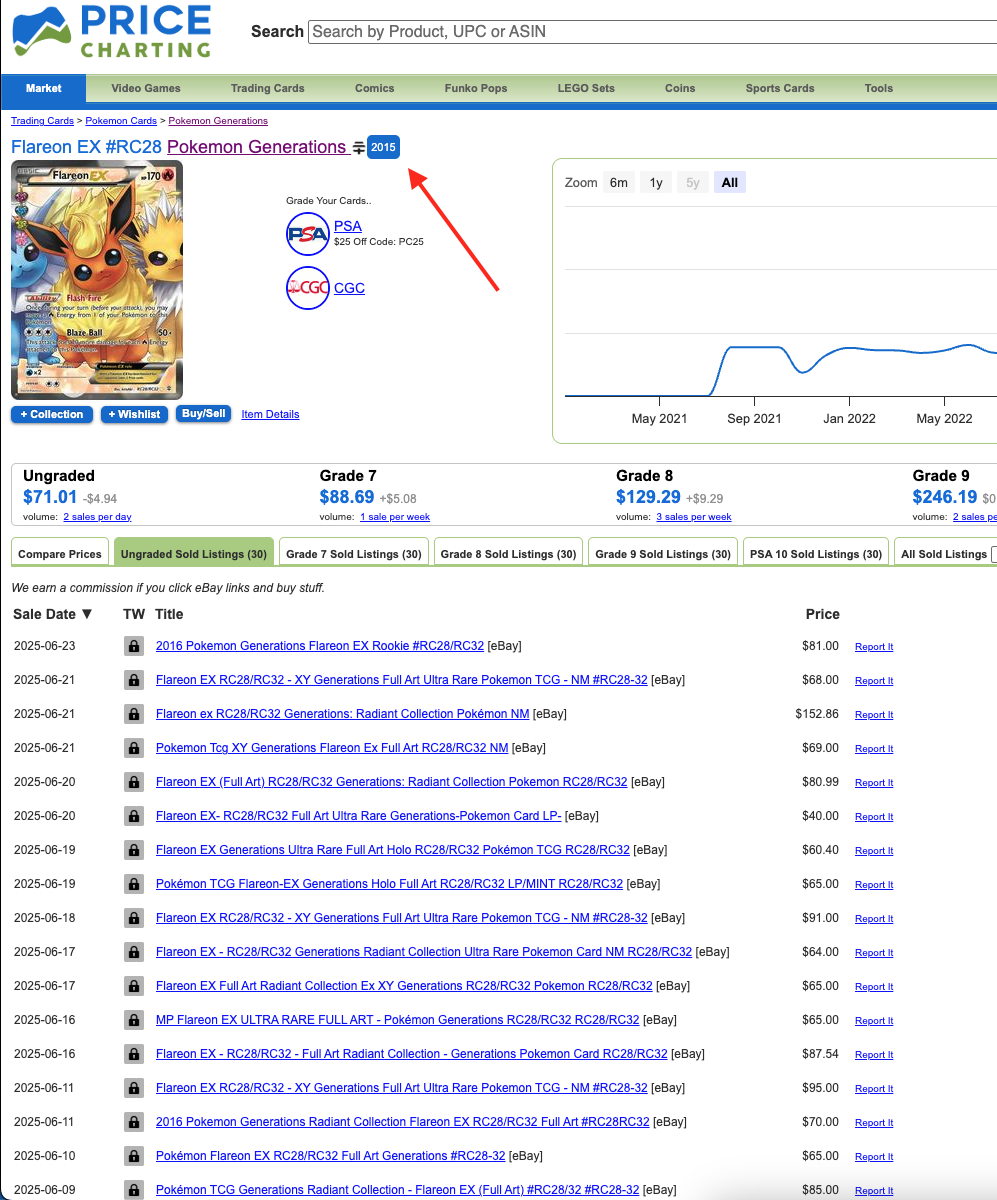Sort listings using the Sale Date header arrow
This screenshot has width=997, height=1200.
(x=87, y=614)
